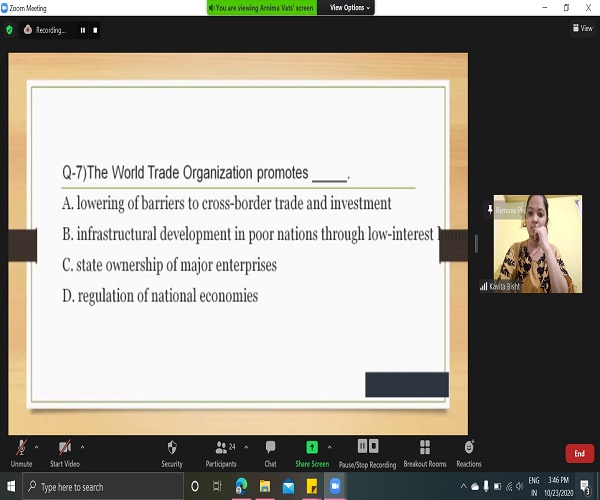The width and height of the screenshot is (600, 500).
Task: Open Microsoft Edge from taskbar
Action: (241, 487)
